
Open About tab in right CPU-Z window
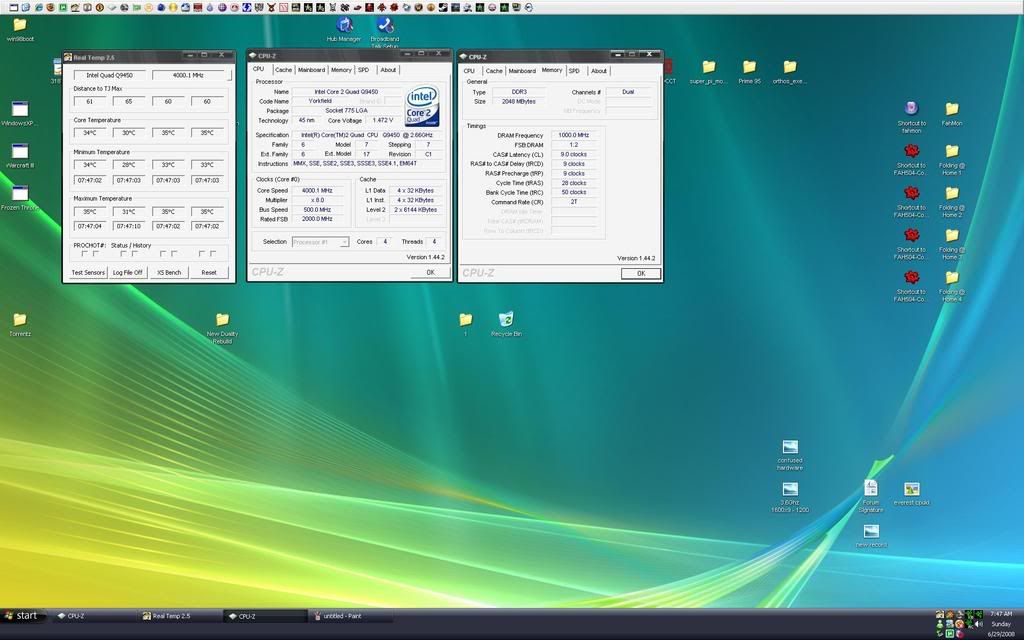599,71
